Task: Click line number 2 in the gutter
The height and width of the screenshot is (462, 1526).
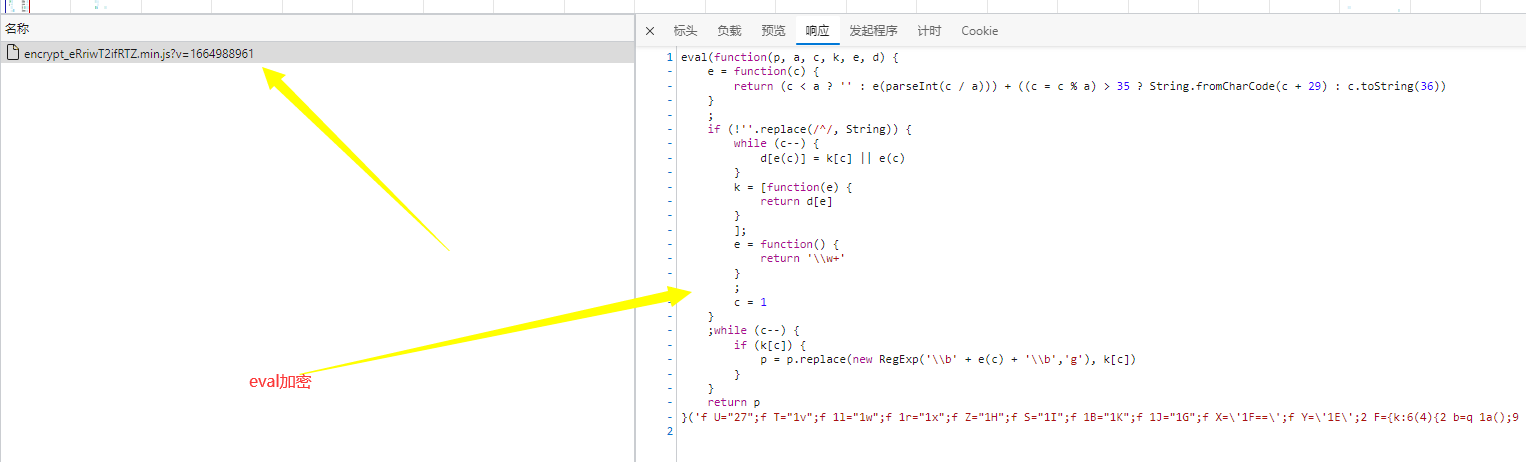Action: [670, 431]
